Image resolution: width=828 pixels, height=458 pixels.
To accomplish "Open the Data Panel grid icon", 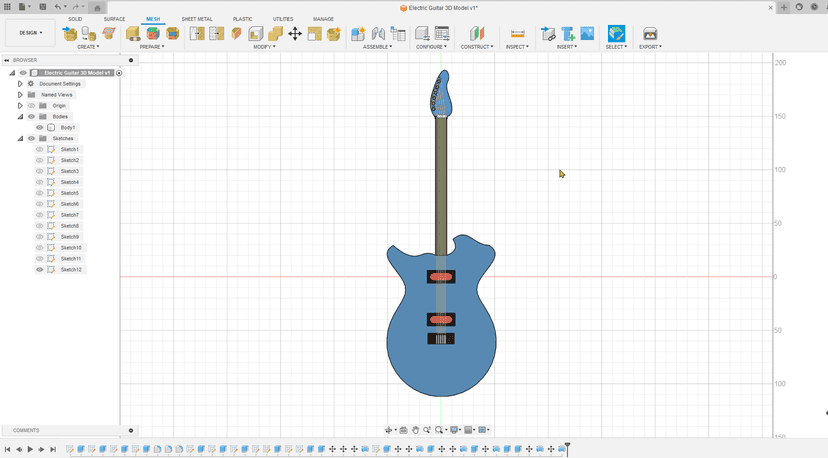I will (x=8, y=7).
